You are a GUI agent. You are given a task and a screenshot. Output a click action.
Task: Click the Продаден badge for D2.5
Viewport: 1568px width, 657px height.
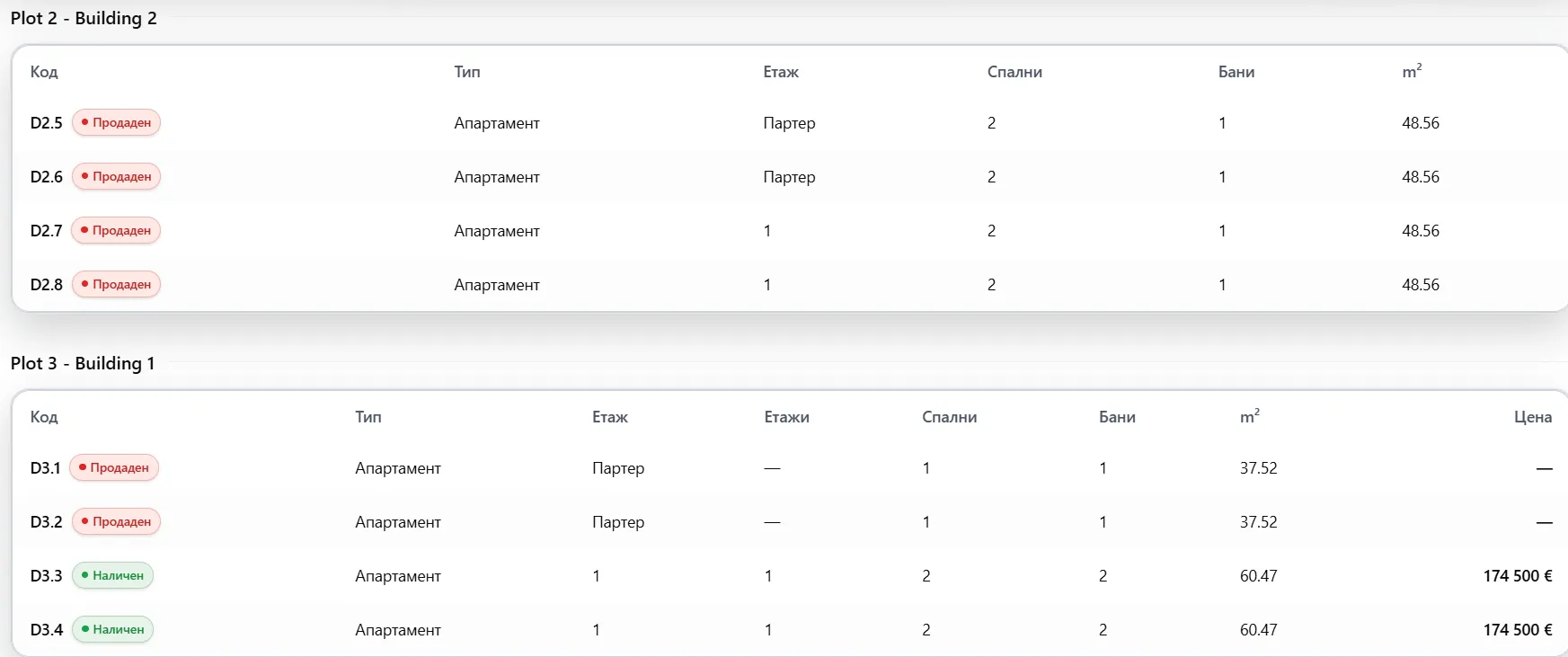pyautogui.click(x=116, y=123)
